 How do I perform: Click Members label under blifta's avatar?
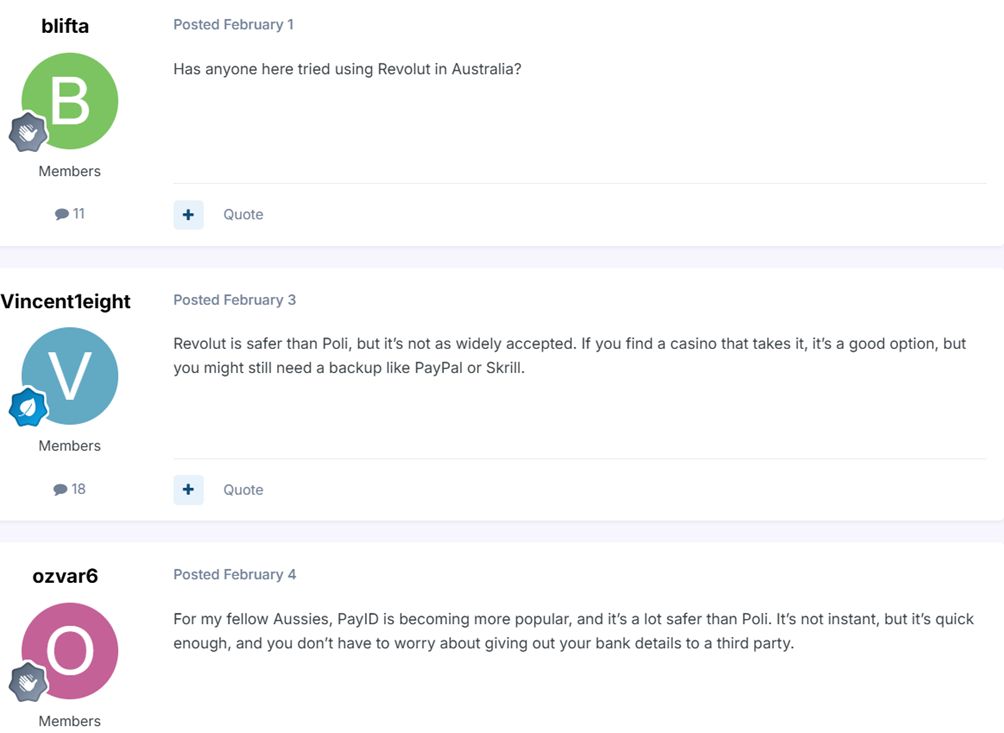tap(69, 170)
